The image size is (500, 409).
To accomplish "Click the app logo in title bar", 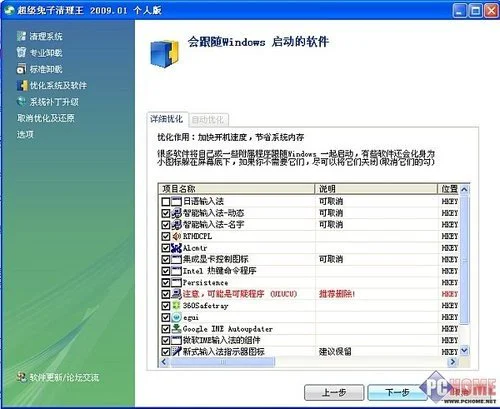I will pyautogui.click(x=9, y=10).
